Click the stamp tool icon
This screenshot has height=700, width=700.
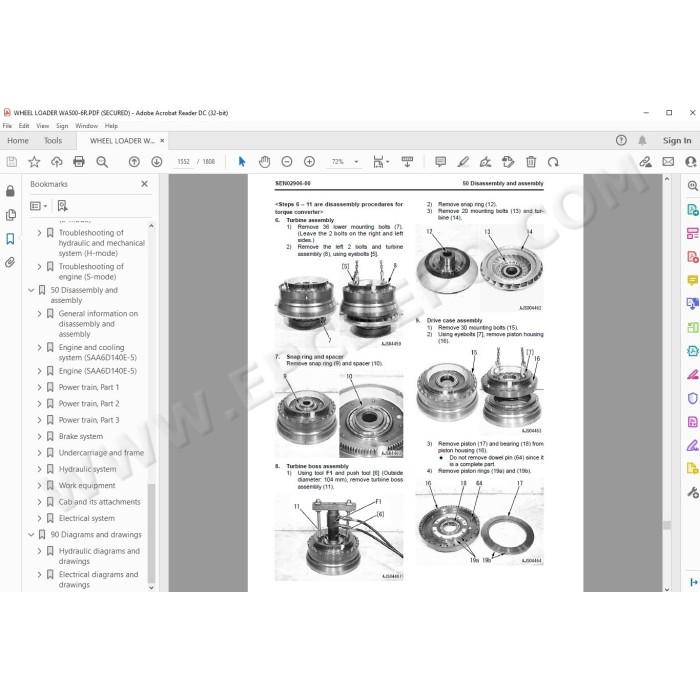[508, 162]
